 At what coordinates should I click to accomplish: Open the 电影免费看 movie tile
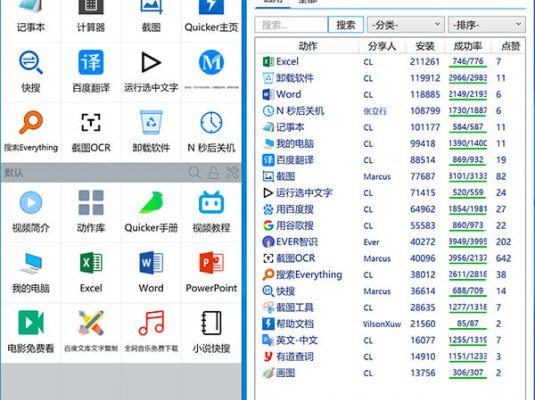(x=31, y=332)
